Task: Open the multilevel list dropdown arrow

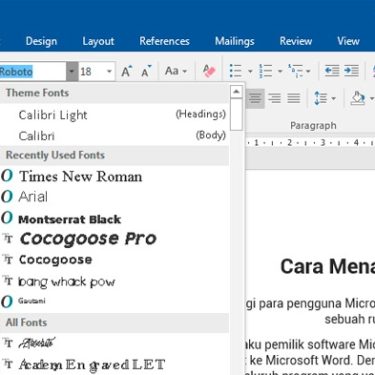Action: pos(308,71)
